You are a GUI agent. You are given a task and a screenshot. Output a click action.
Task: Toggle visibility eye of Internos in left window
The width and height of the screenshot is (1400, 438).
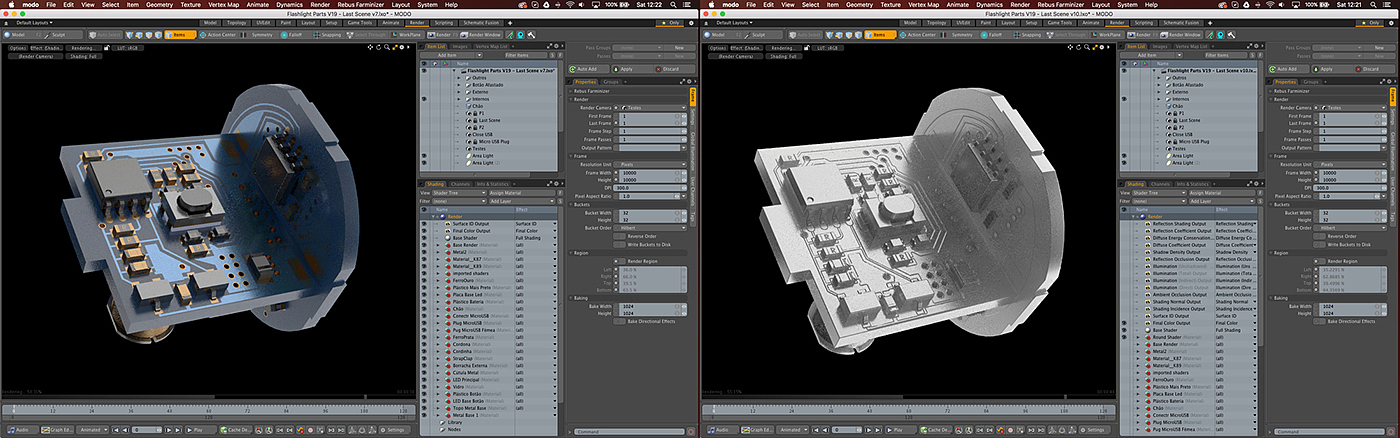pyautogui.click(x=424, y=100)
